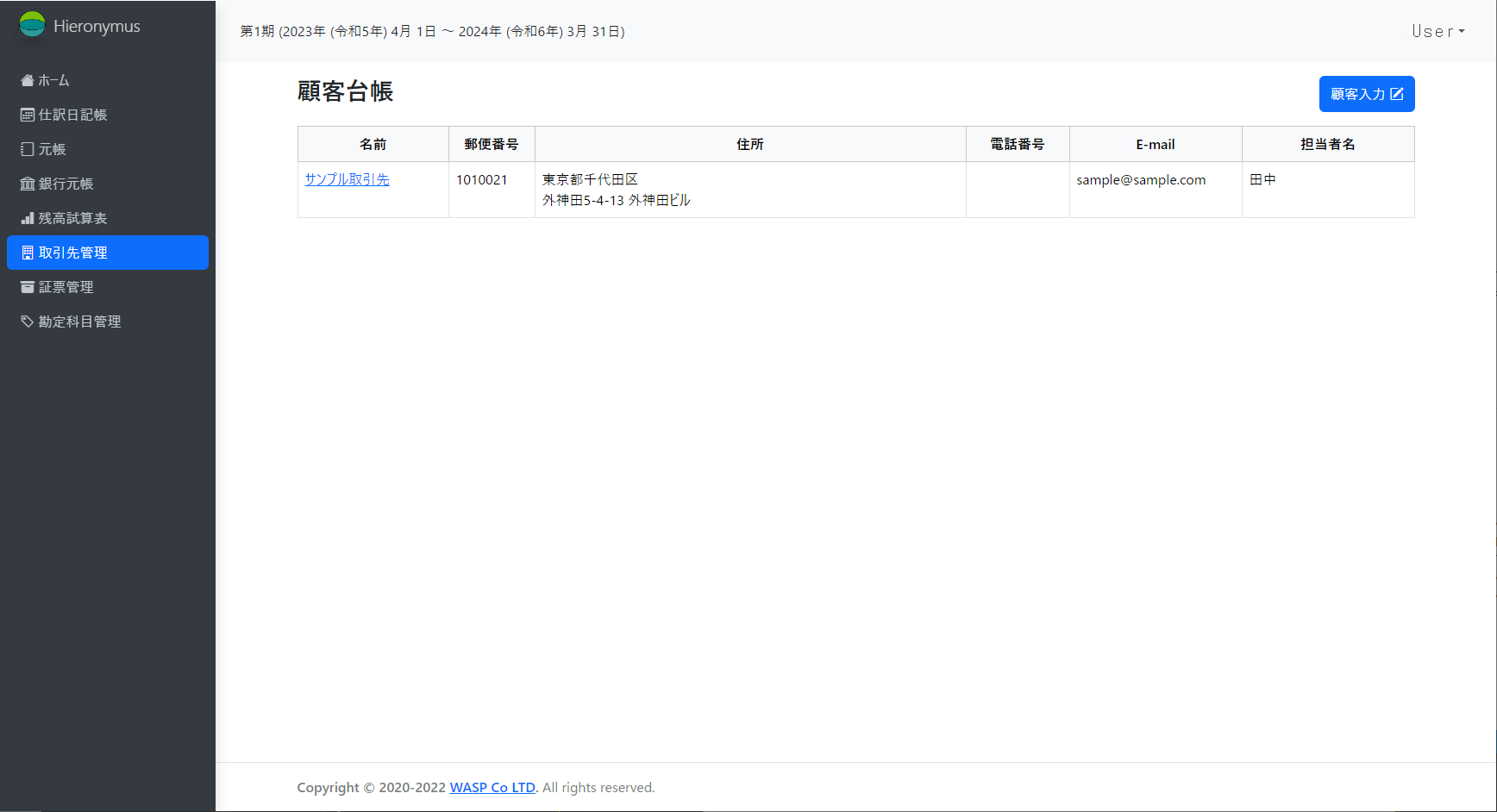Viewport: 1497px width, 812px height.
Task: Select 銀行元帳 in the sidebar
Action: coord(108,184)
